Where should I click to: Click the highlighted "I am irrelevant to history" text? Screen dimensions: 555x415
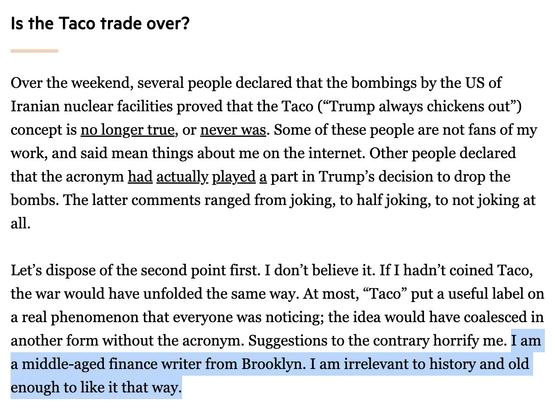(x=393, y=364)
